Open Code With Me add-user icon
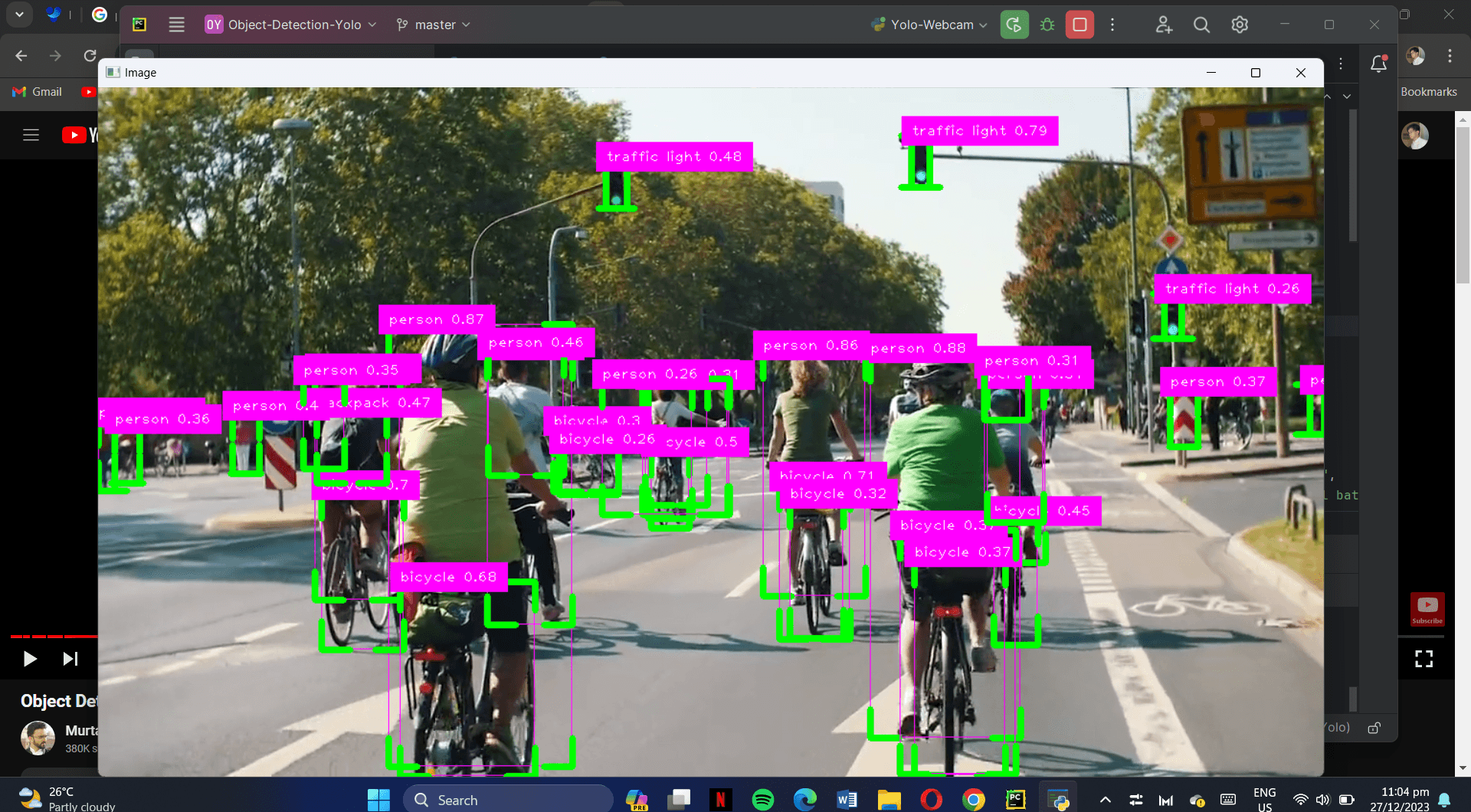Viewport: 1471px width, 812px height. (1164, 25)
